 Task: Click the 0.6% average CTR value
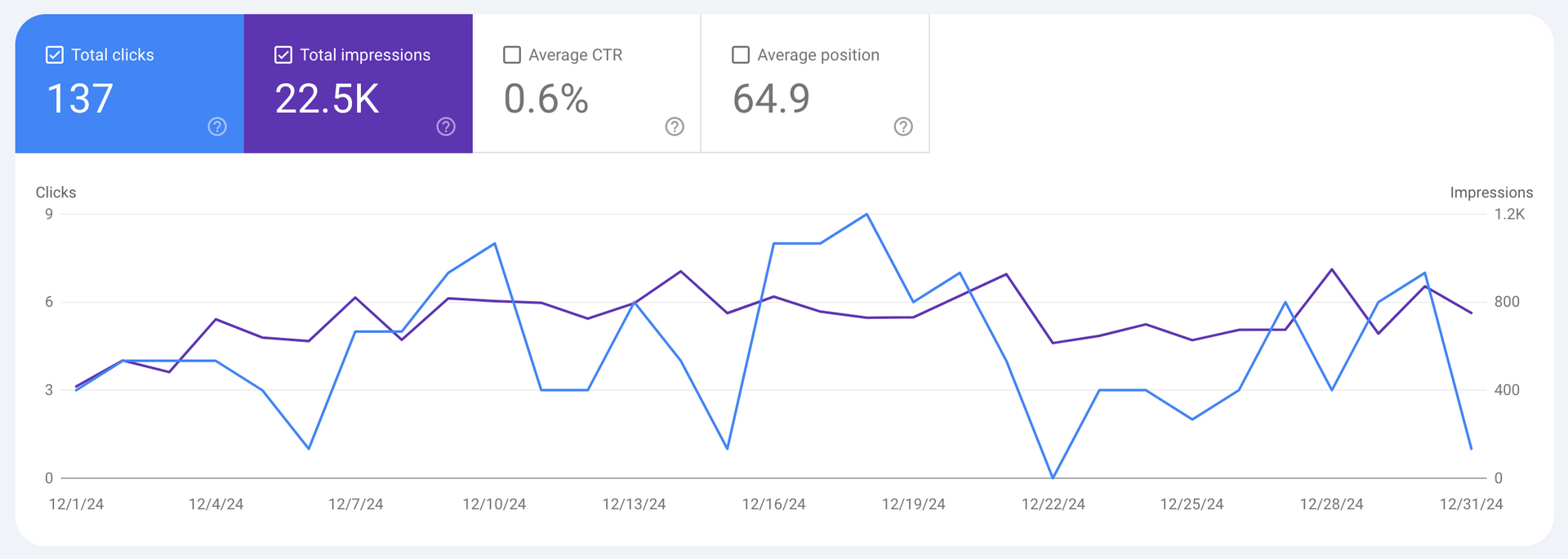(546, 99)
